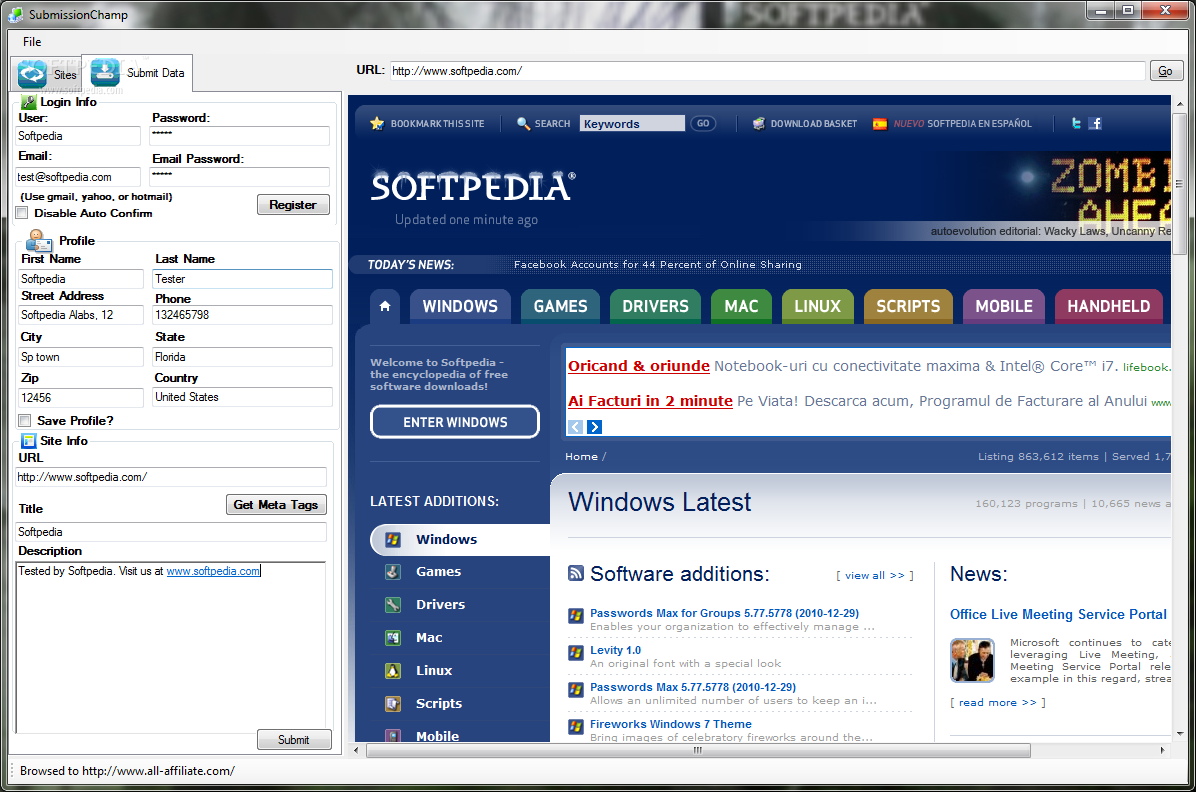
Task: Click Drivers icon in Latest Additions
Action: [x=393, y=604]
